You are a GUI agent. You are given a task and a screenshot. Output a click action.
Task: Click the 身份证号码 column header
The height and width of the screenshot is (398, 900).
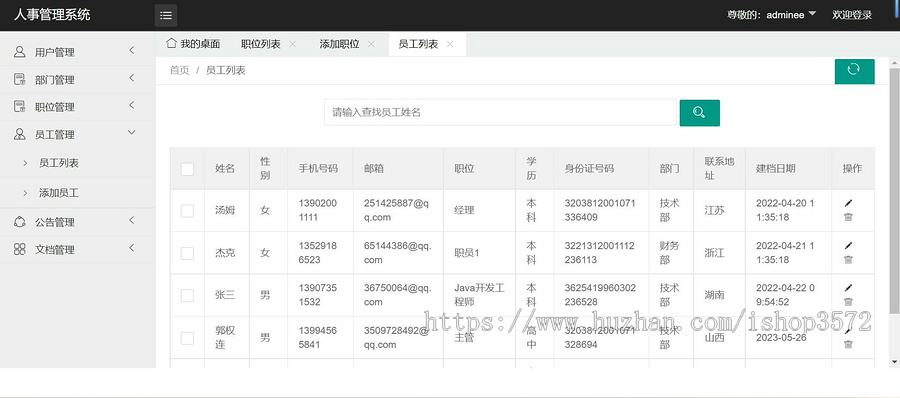point(589,169)
